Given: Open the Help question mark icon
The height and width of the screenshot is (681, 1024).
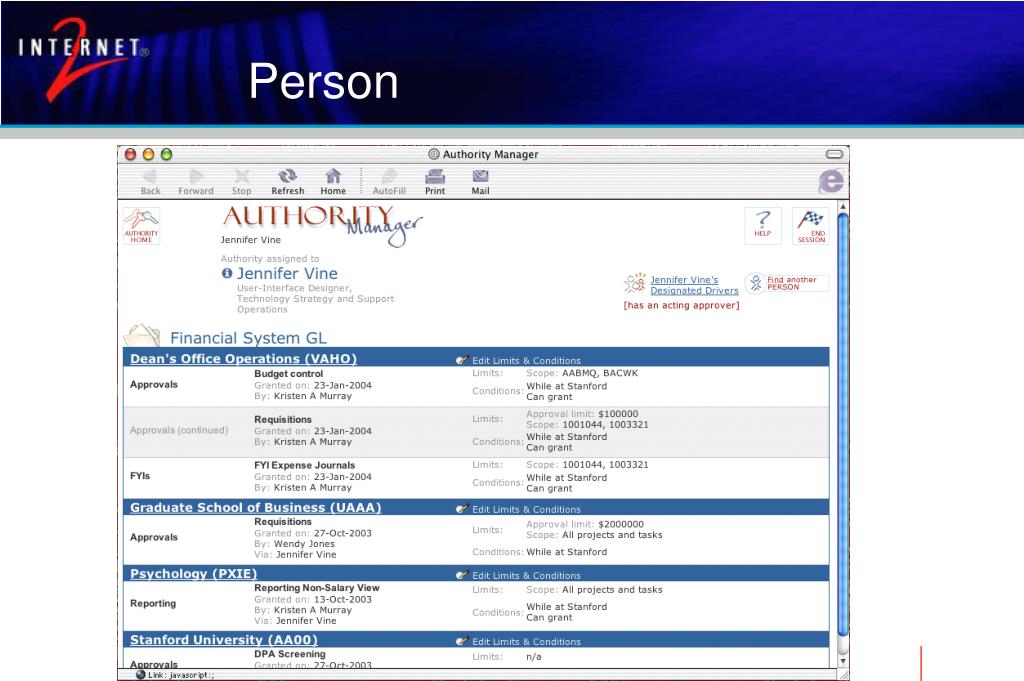Looking at the screenshot, I should [x=763, y=225].
